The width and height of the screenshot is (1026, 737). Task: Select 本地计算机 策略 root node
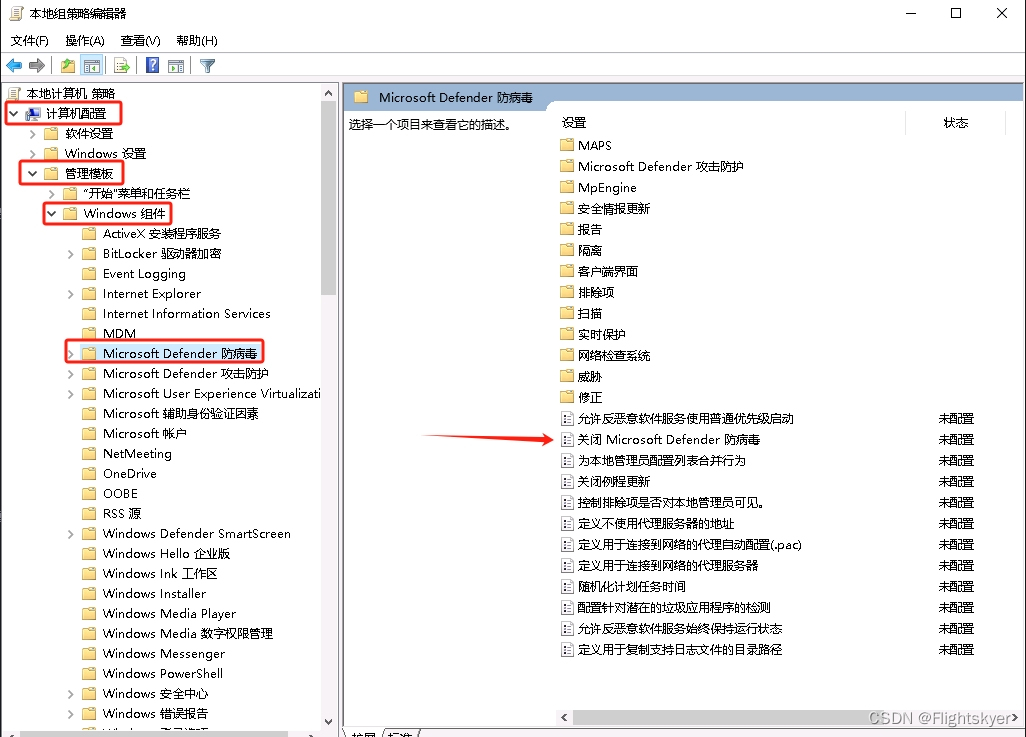70,94
